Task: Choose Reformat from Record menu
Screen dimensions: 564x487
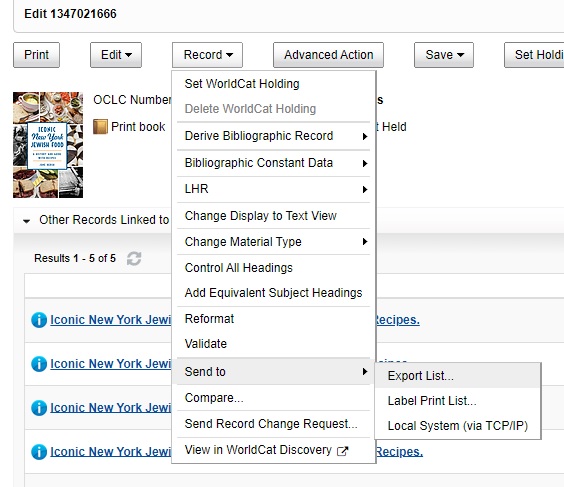Action: tap(273, 319)
